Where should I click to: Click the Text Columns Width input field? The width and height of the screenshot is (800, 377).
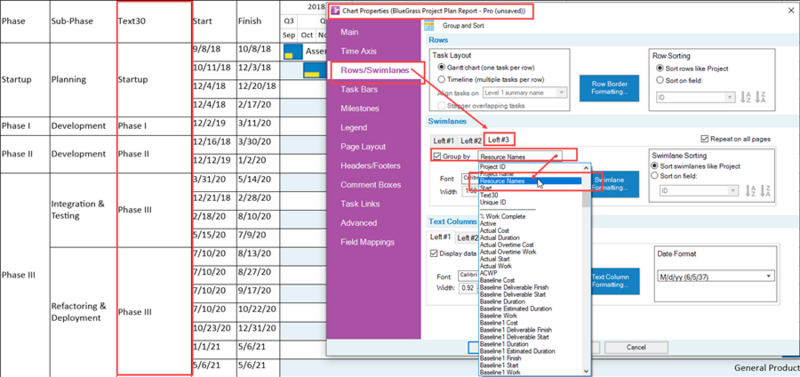[x=467, y=288]
